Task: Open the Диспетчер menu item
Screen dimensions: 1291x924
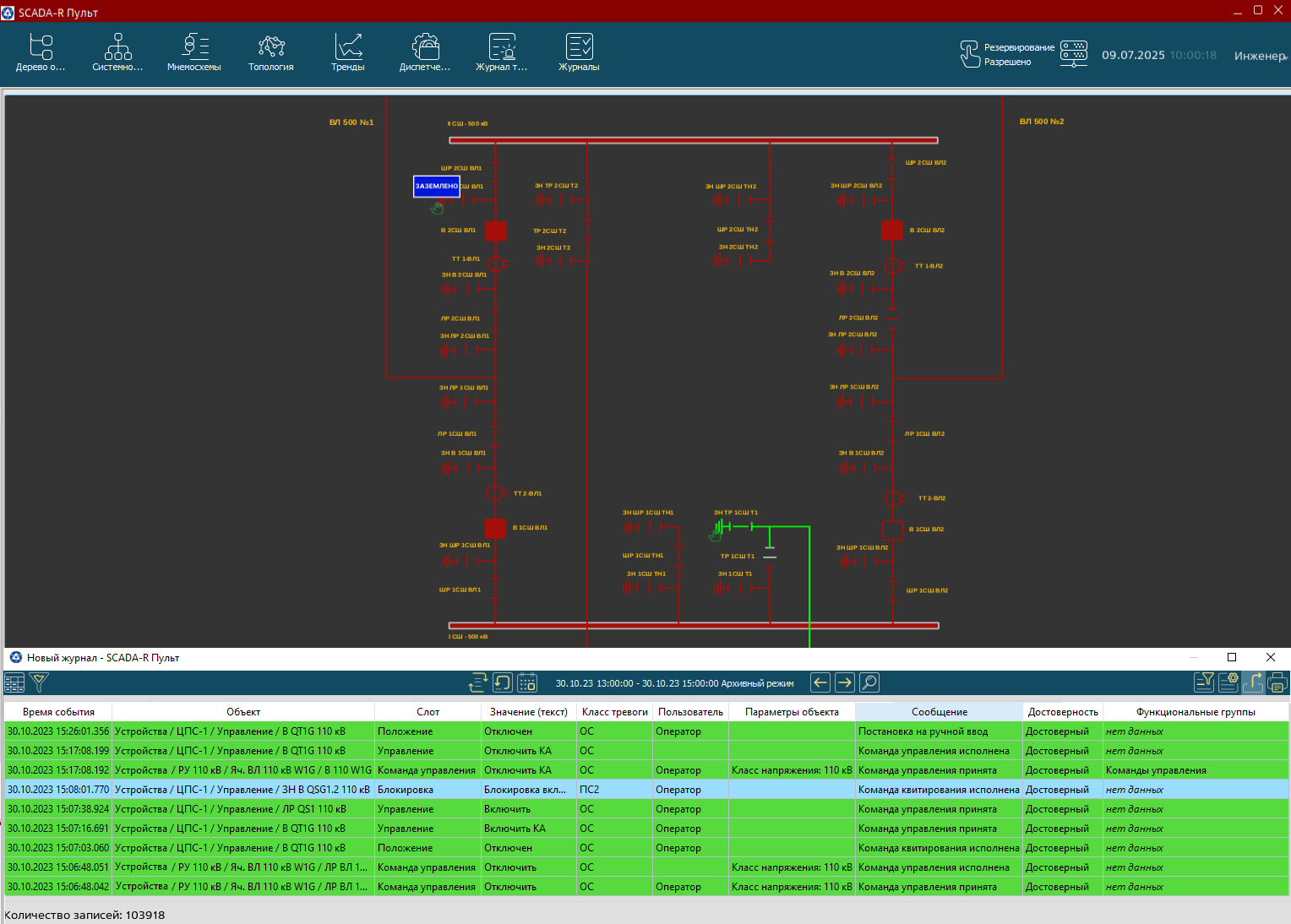Action: tap(425, 52)
